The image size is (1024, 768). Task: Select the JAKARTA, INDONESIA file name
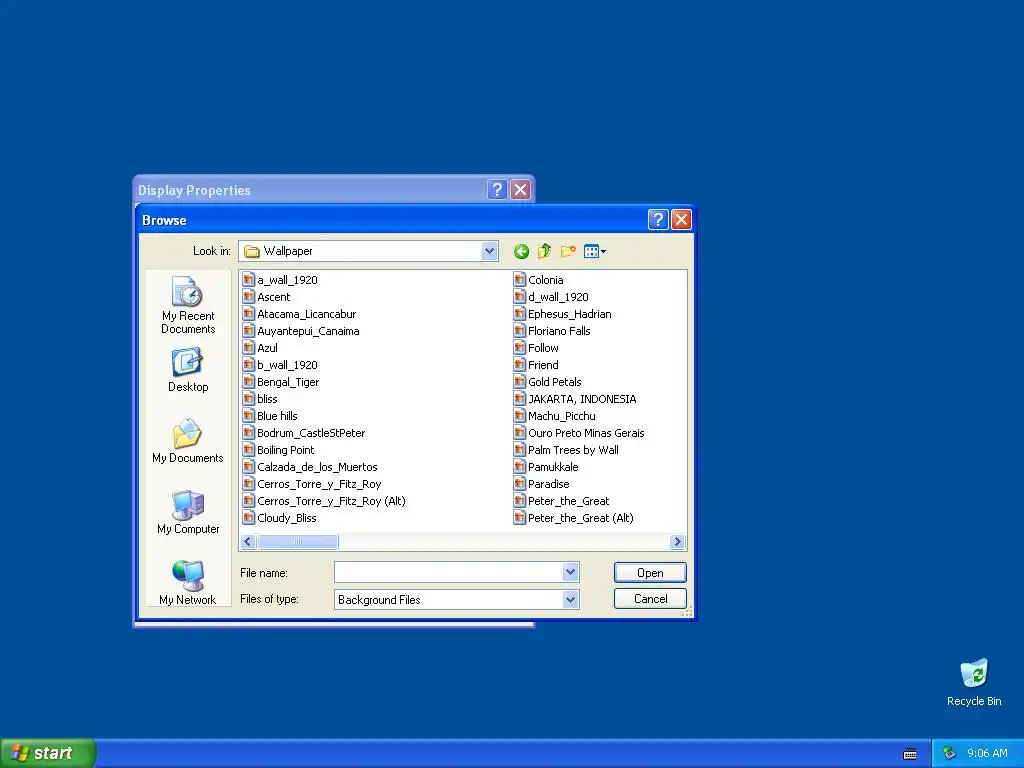tap(582, 399)
